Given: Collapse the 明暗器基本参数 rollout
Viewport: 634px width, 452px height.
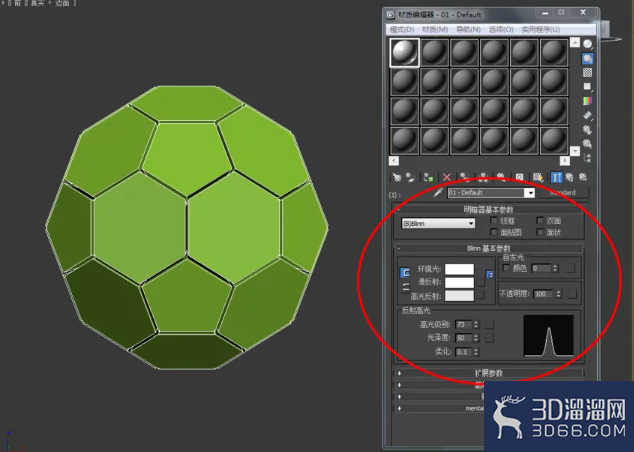Looking at the screenshot, I should (x=488, y=209).
